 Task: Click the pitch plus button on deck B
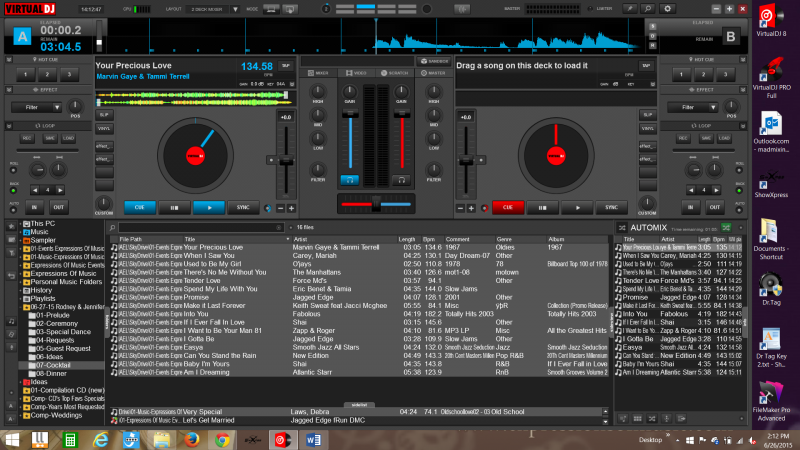click(471, 208)
